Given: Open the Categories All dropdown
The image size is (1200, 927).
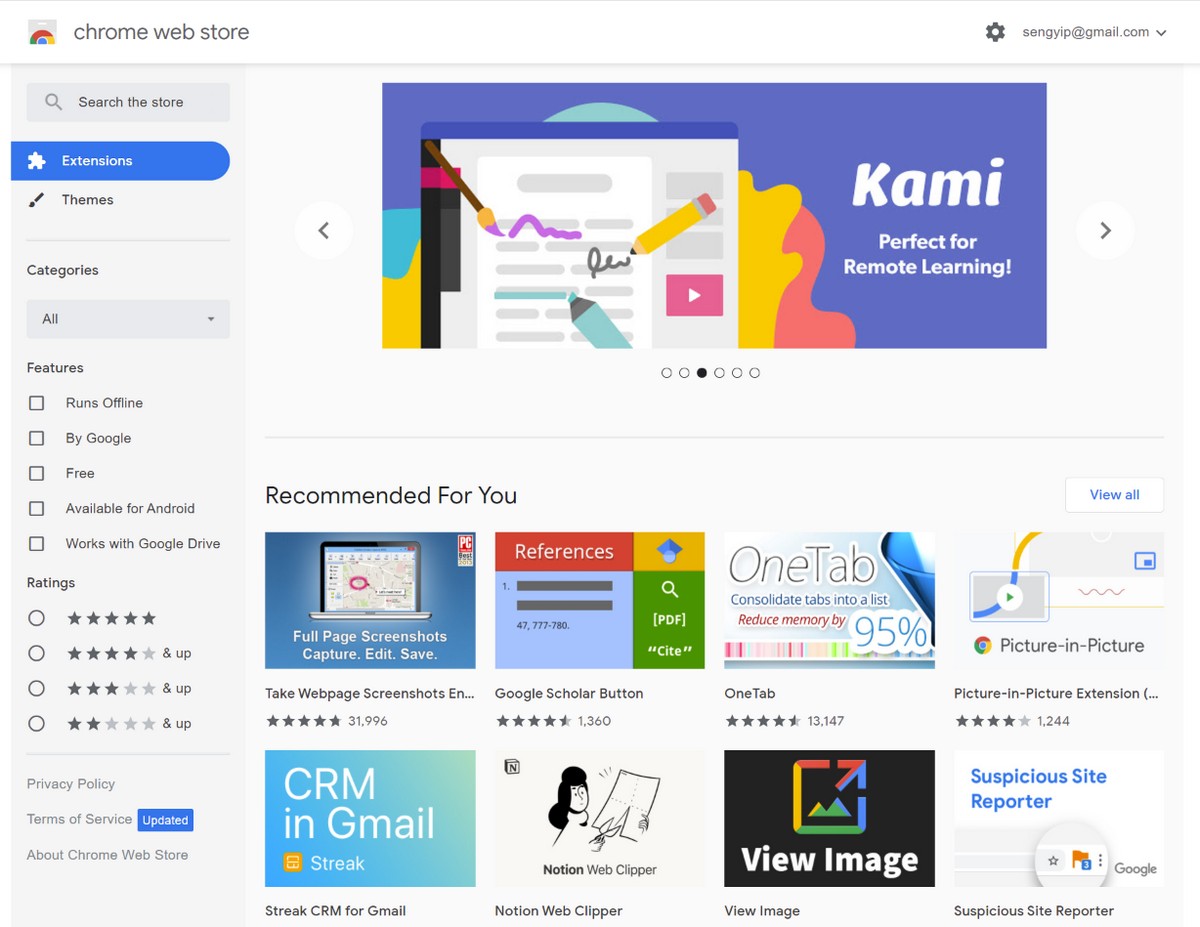Looking at the screenshot, I should coord(128,319).
